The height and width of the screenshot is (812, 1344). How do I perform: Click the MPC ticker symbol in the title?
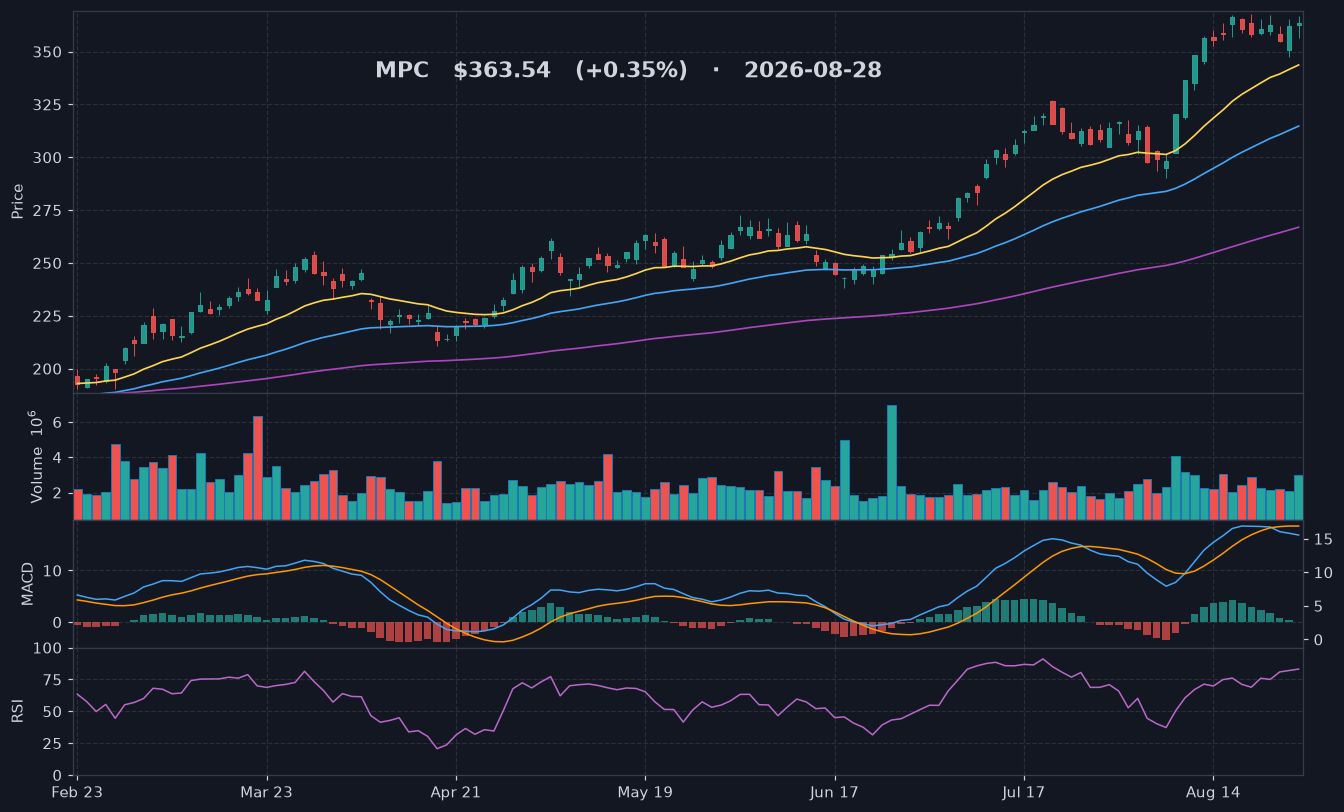(402, 70)
